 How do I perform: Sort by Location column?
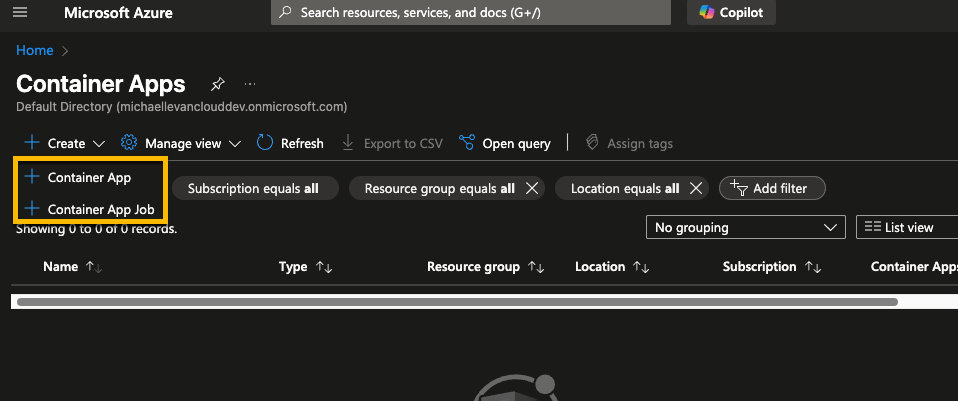point(600,267)
